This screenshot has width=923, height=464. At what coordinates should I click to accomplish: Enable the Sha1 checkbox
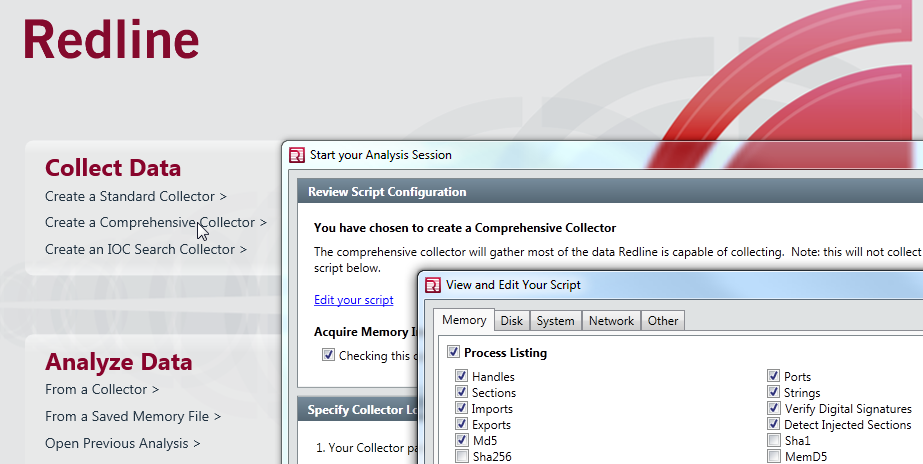click(773, 440)
